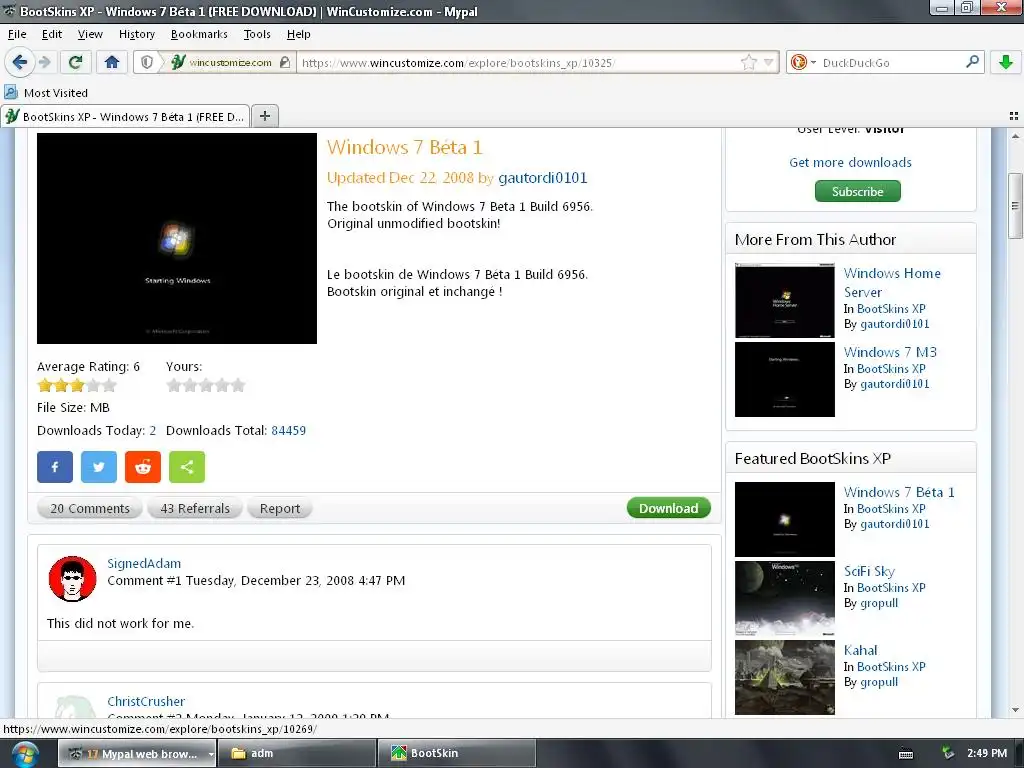Click the green Download button

pyautogui.click(x=668, y=508)
